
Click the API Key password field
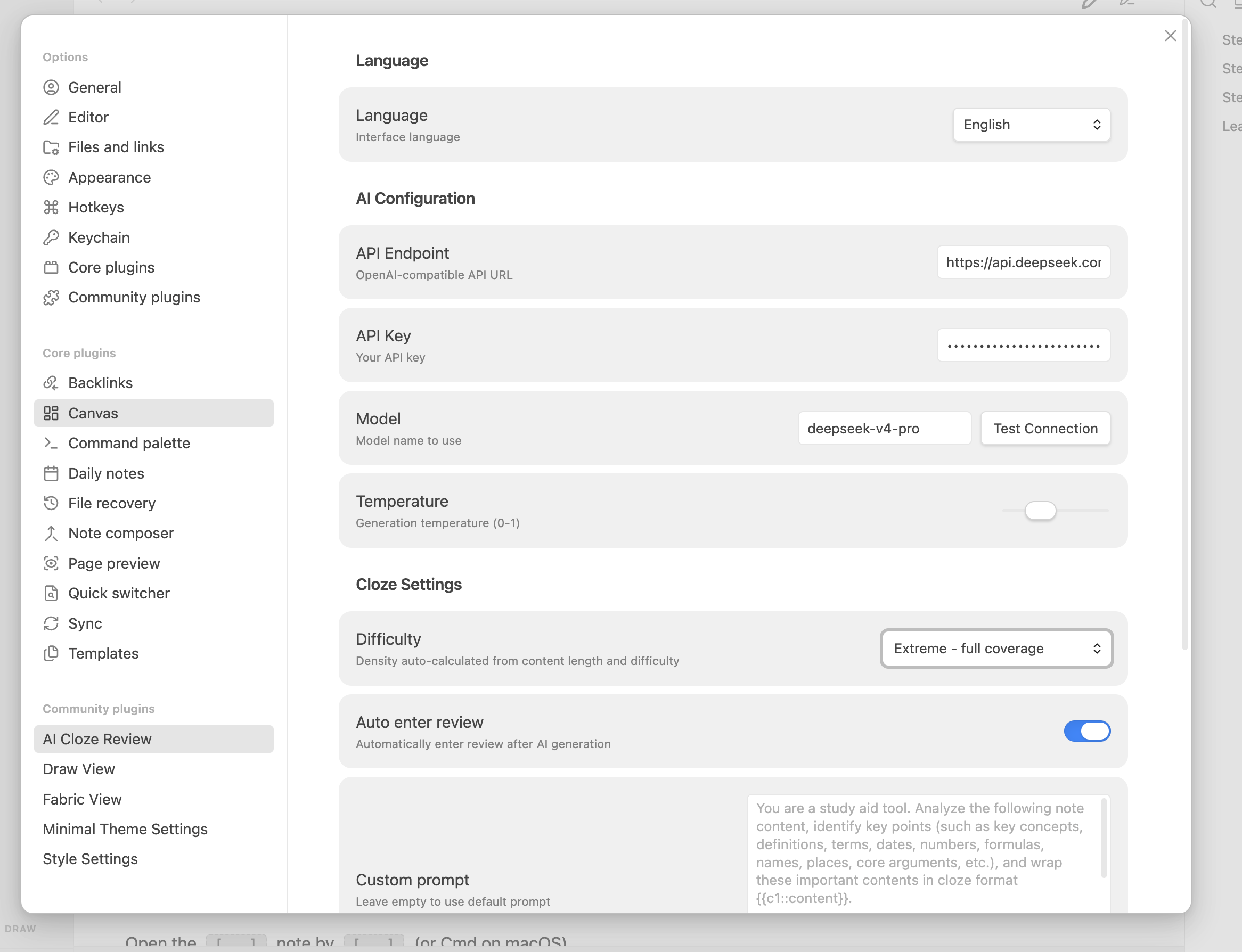pyautogui.click(x=1023, y=345)
